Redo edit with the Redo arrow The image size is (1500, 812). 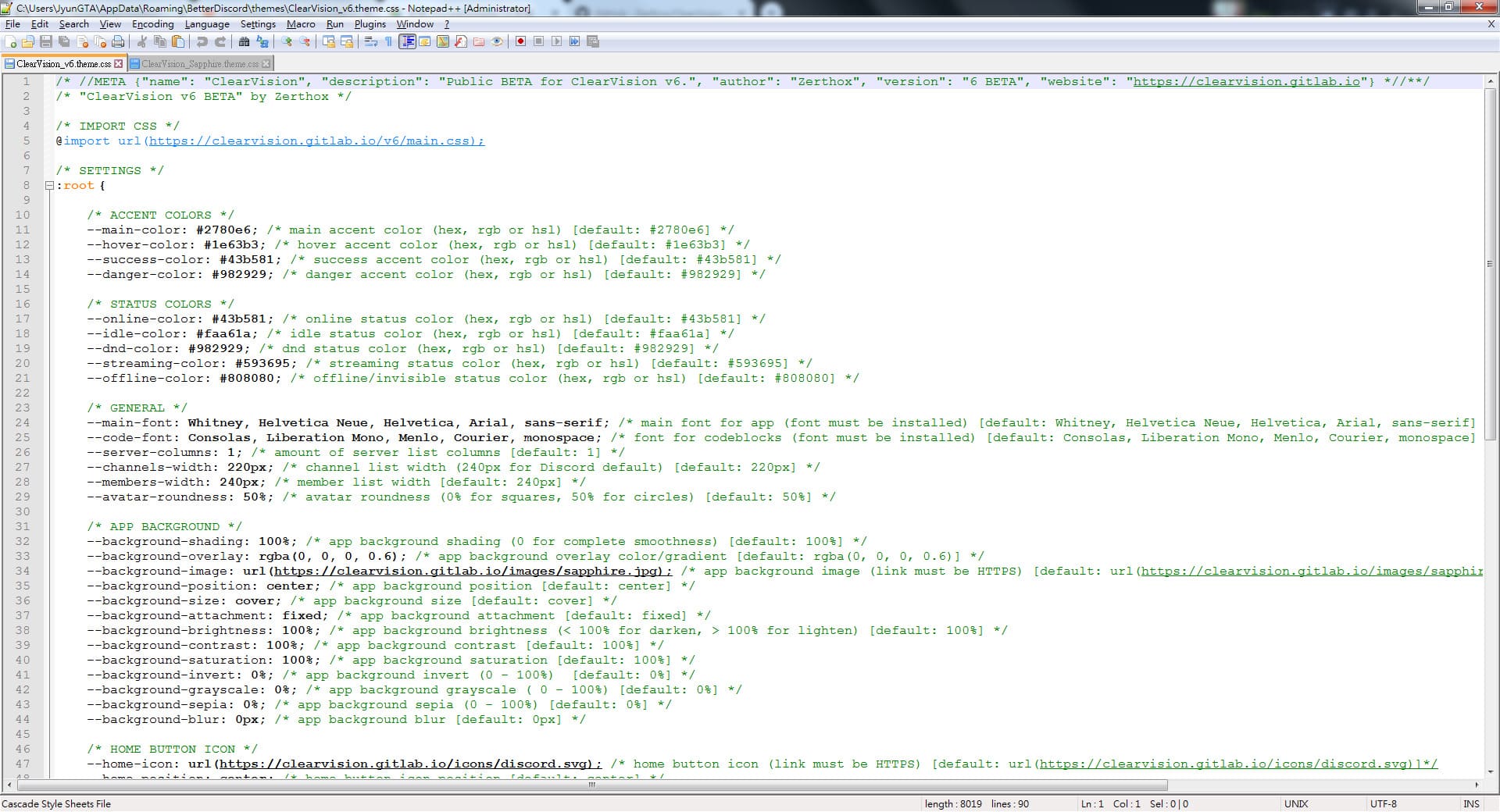click(x=220, y=41)
